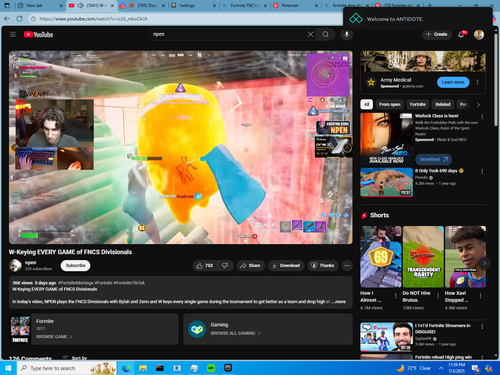This screenshot has width=500, height=375.
Task: Expand the description with ...more
Action: tap(339, 301)
